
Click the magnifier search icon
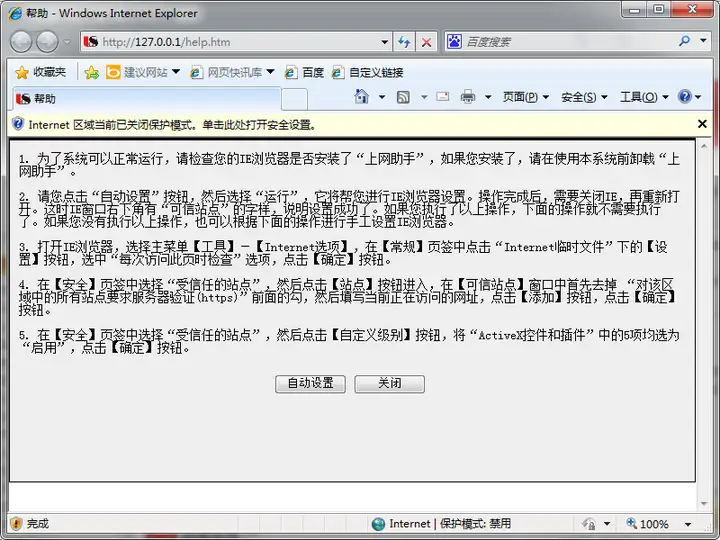tap(684, 41)
